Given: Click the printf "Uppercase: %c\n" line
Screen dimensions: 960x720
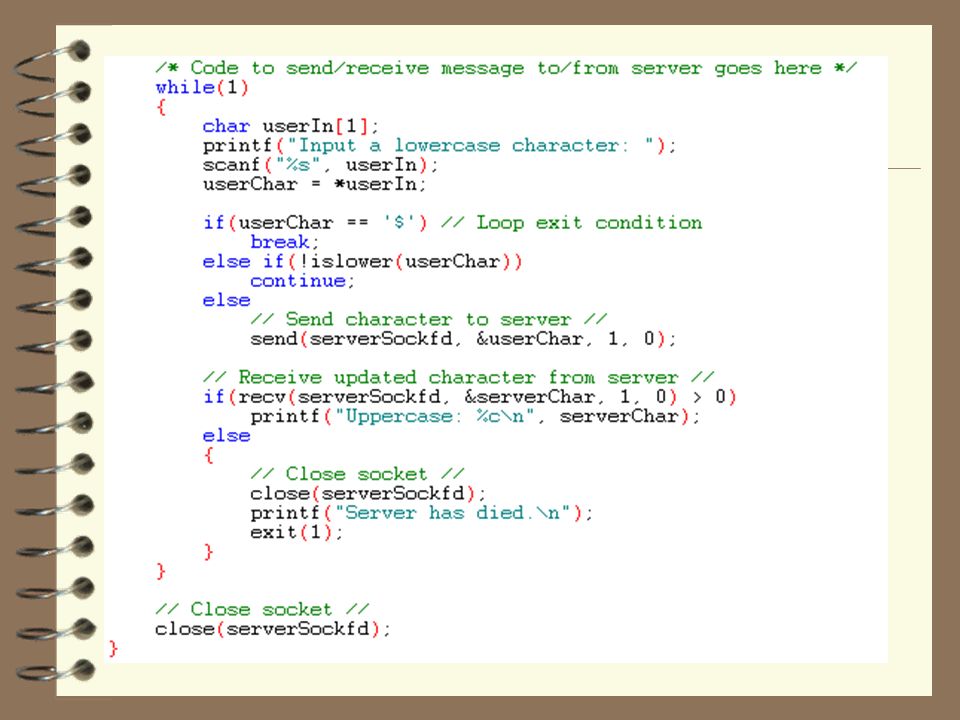Looking at the screenshot, I should point(475,416).
